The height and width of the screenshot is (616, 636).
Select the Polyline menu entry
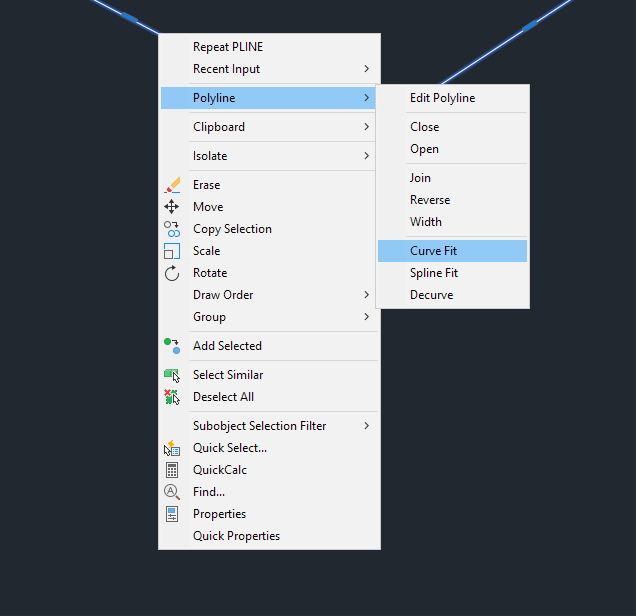point(269,98)
